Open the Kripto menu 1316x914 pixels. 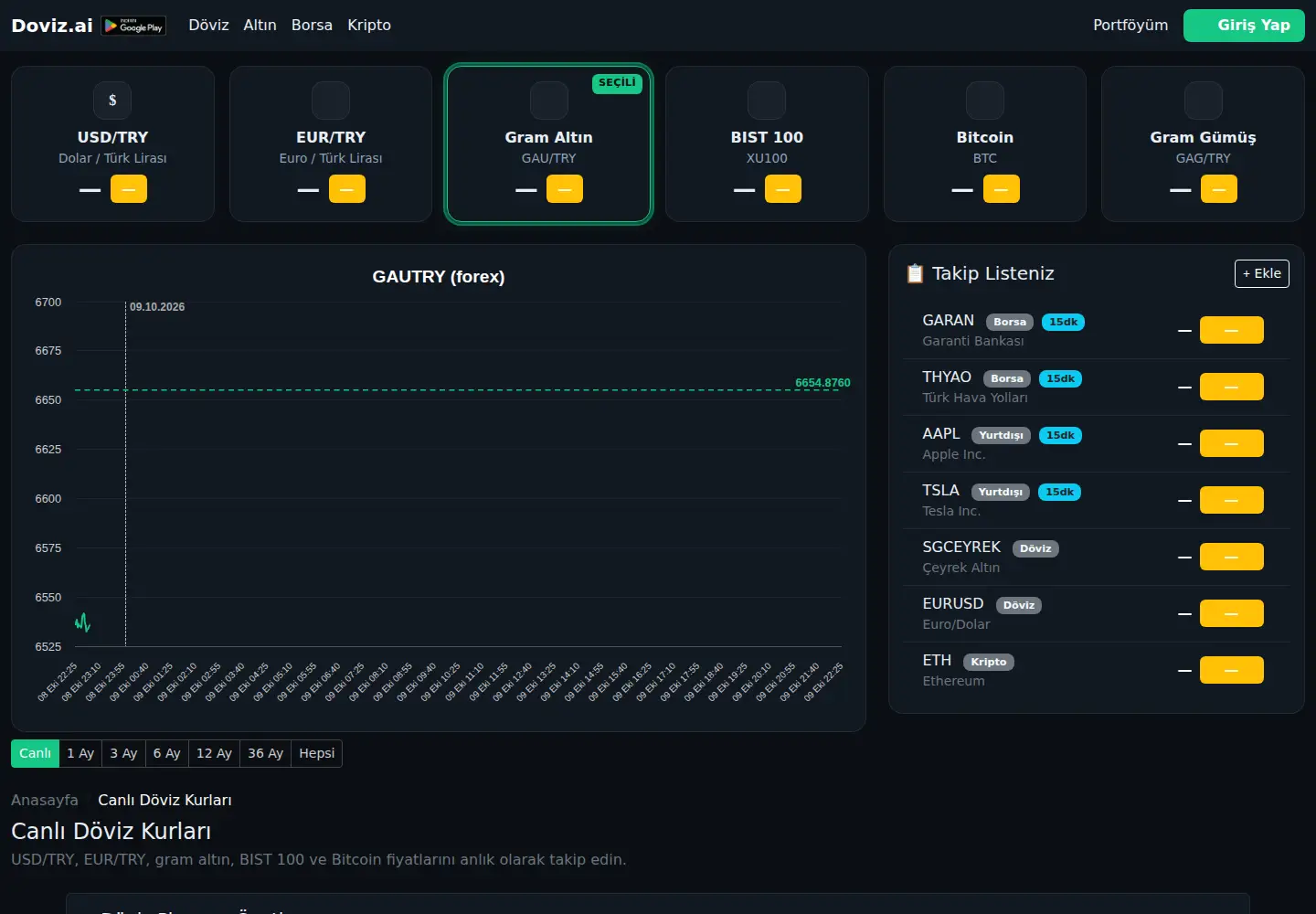click(x=369, y=26)
